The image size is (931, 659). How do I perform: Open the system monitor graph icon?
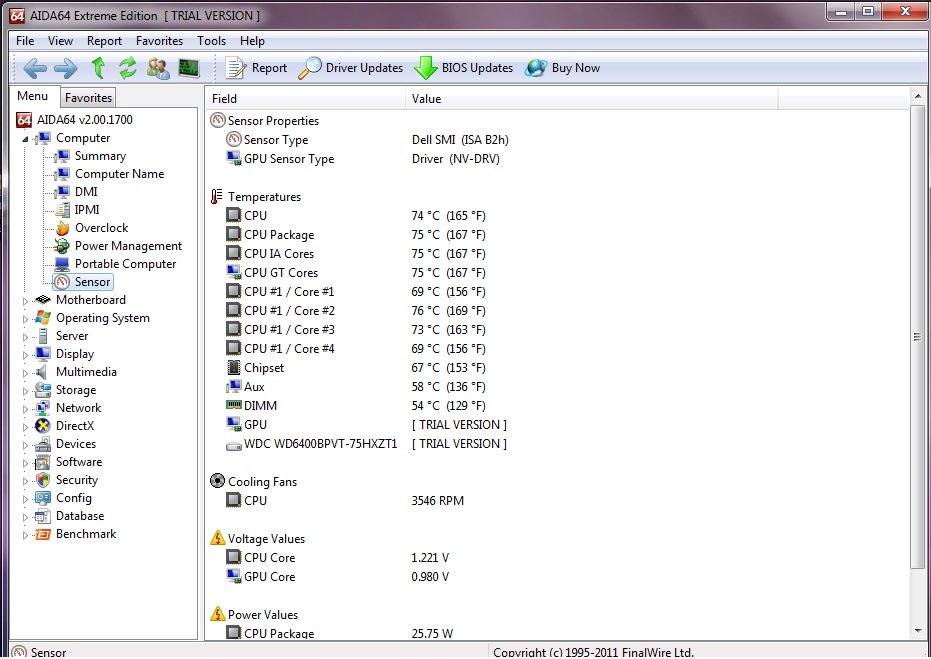tap(189, 68)
